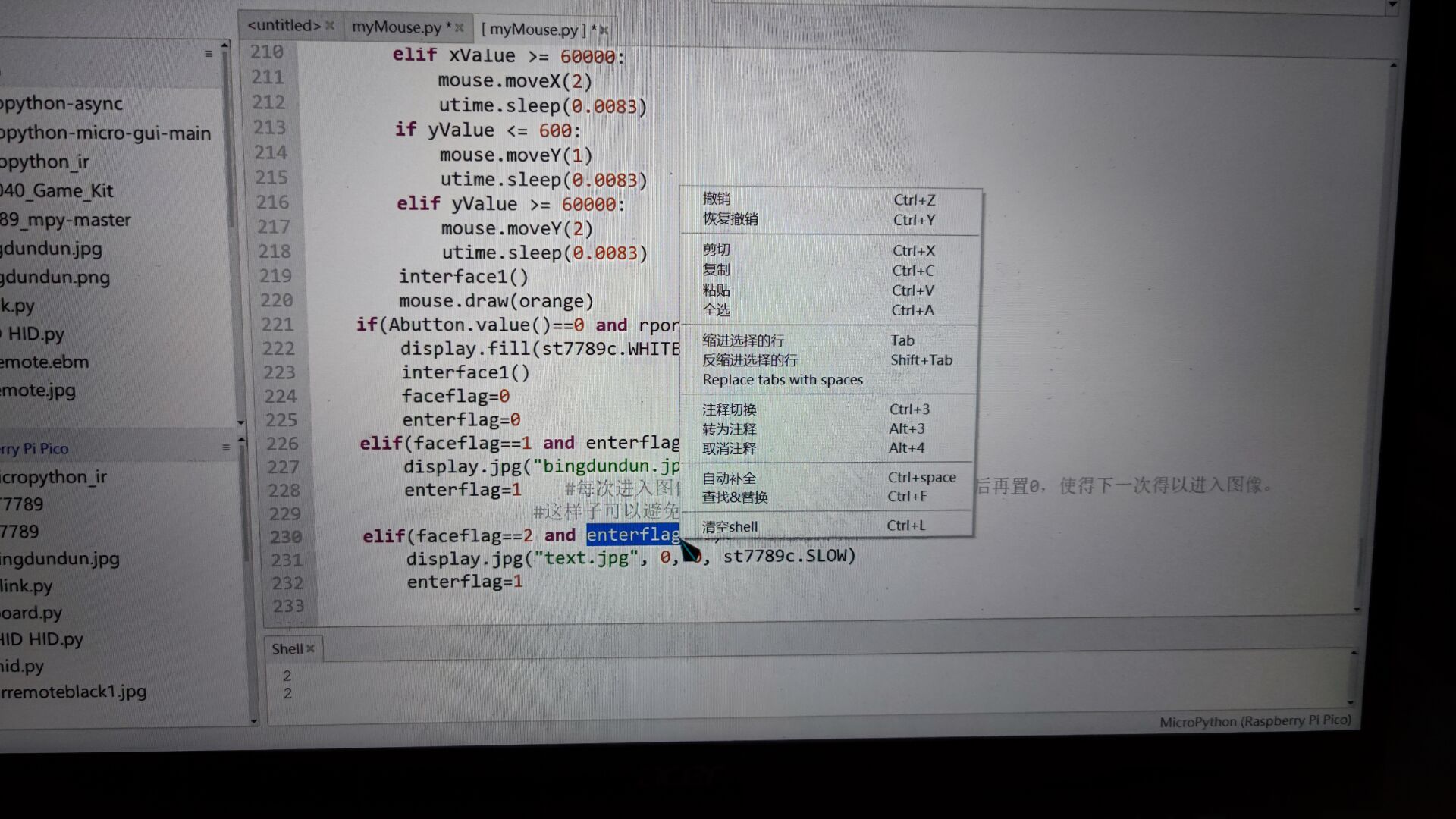
Task: Close the Shell panel tab
Action: click(x=310, y=648)
